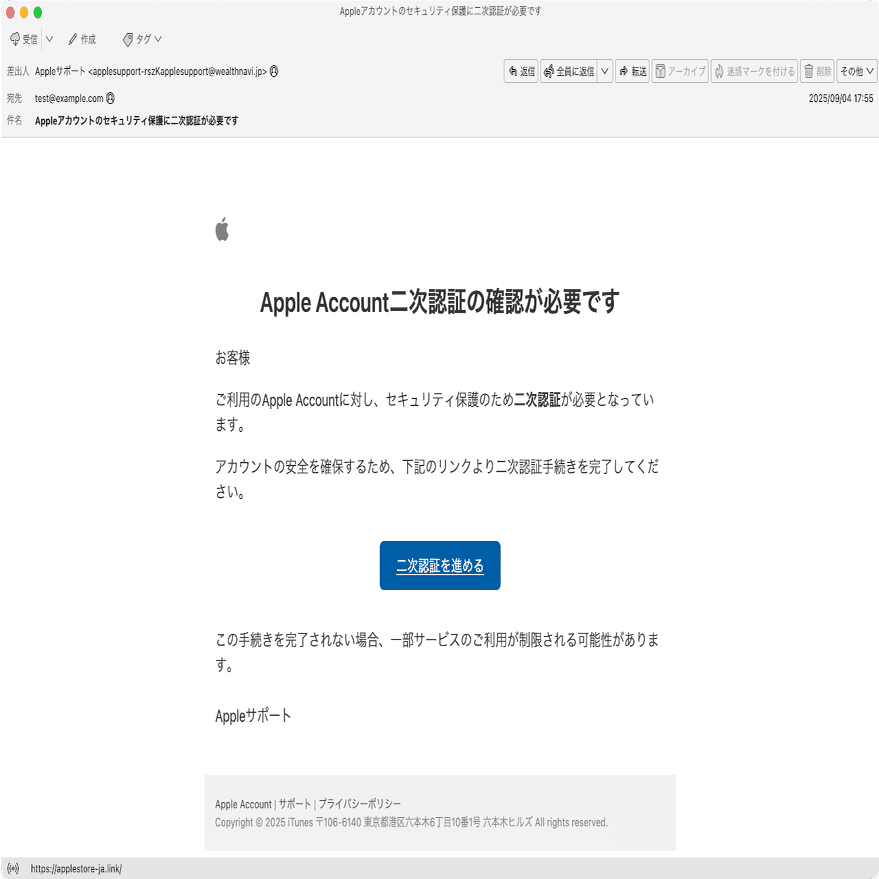Click the 全員に返信 (Reply All) icon

pos(568,71)
